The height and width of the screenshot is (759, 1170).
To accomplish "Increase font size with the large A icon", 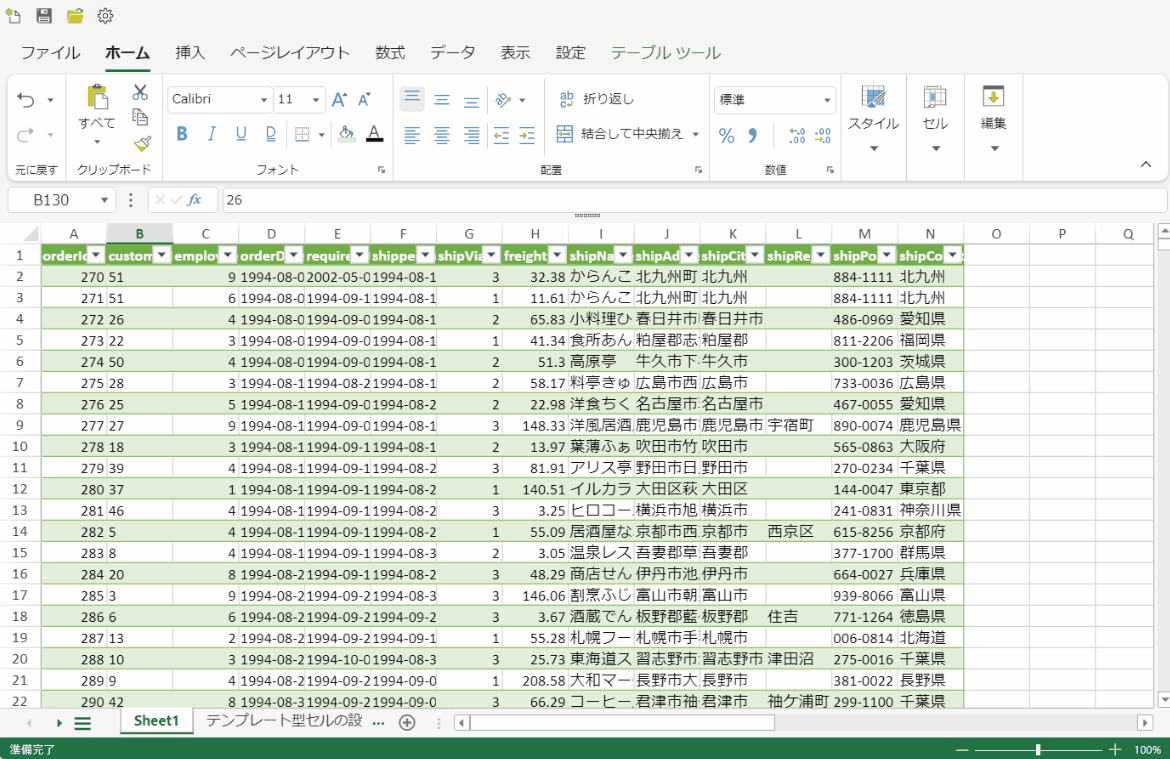I will click(339, 99).
